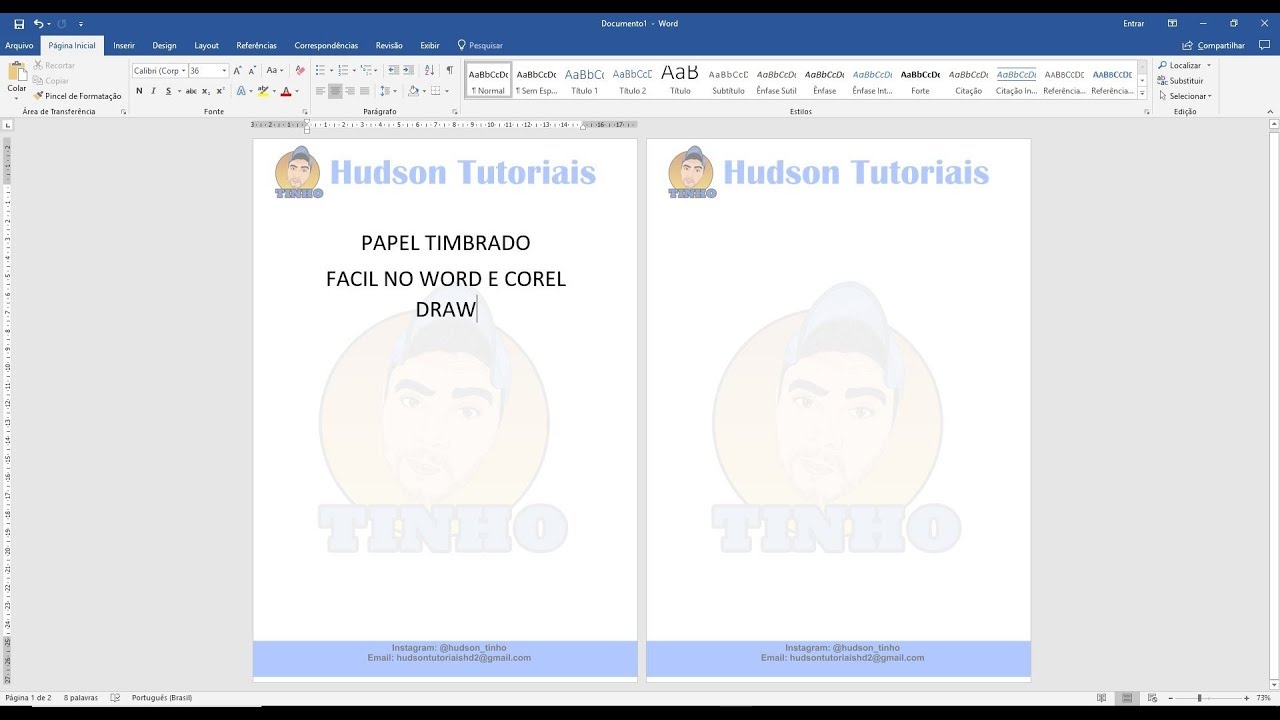Image resolution: width=1280 pixels, height=720 pixels.
Task: Apply the Sem Espaçamento style
Action: [537, 80]
